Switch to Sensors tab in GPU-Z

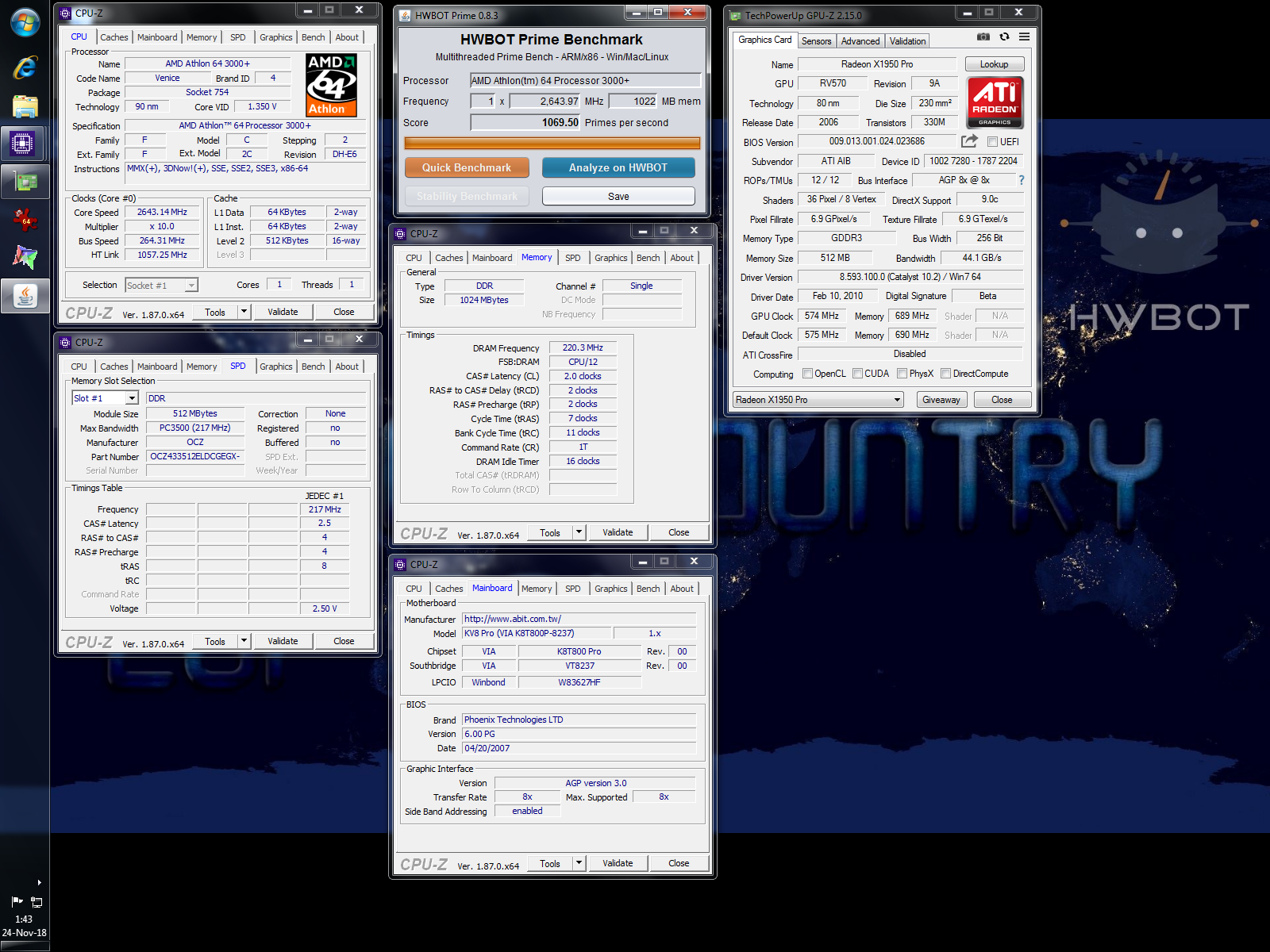point(816,41)
